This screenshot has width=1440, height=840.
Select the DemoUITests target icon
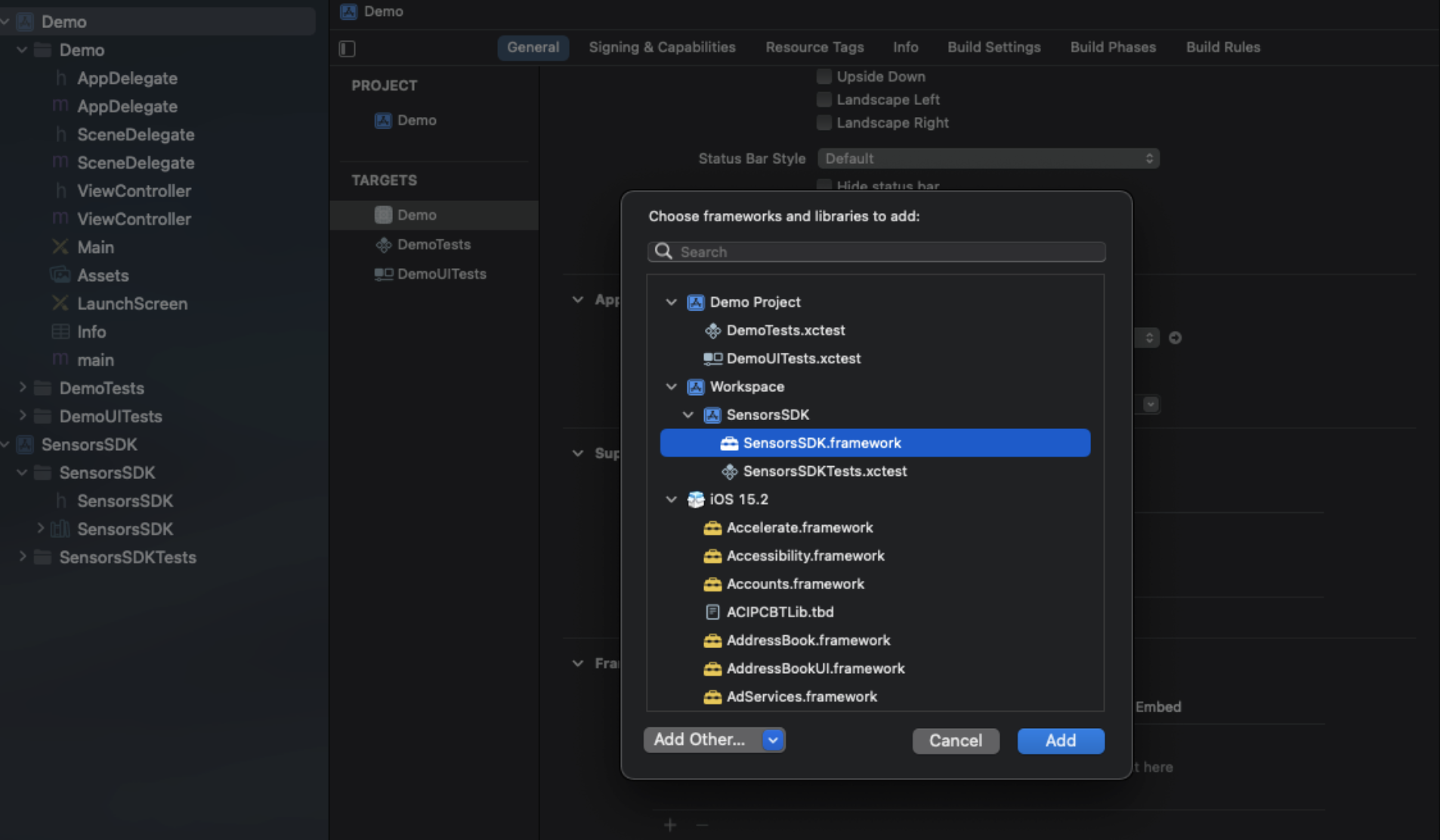[x=383, y=274]
